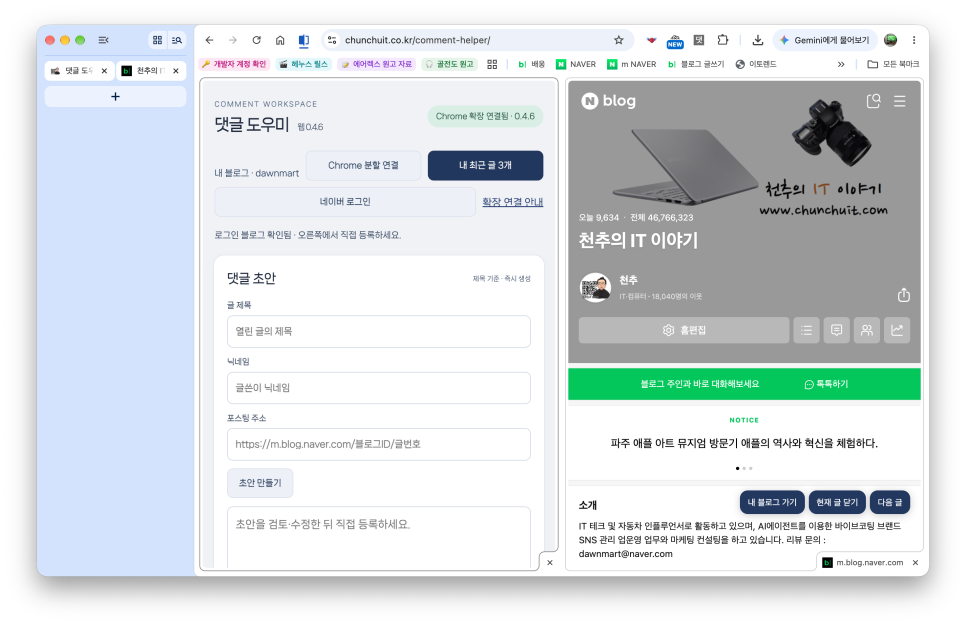The image size is (966, 625).
Task: Click the 초안 만들기 button
Action: (x=260, y=483)
